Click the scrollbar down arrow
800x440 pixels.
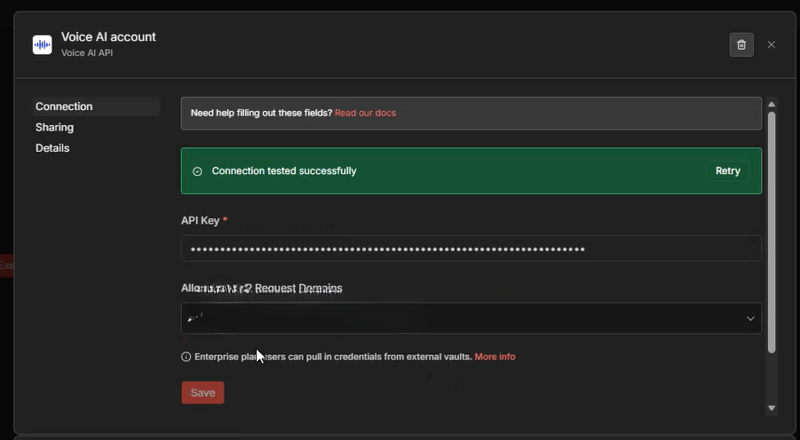[771, 408]
